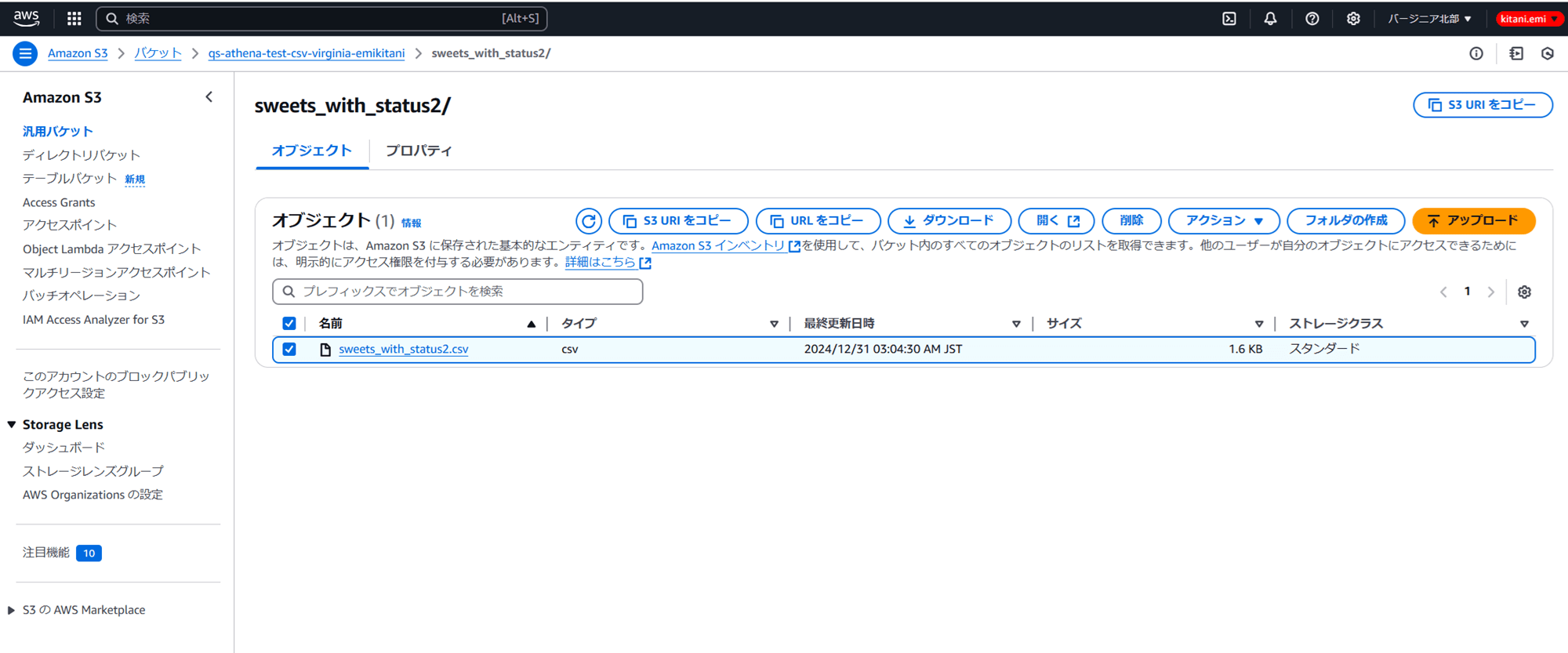Image resolution: width=1568 pixels, height=653 pixels.
Task: Expand S3 の AWS Marketplace section
Action: [12, 610]
